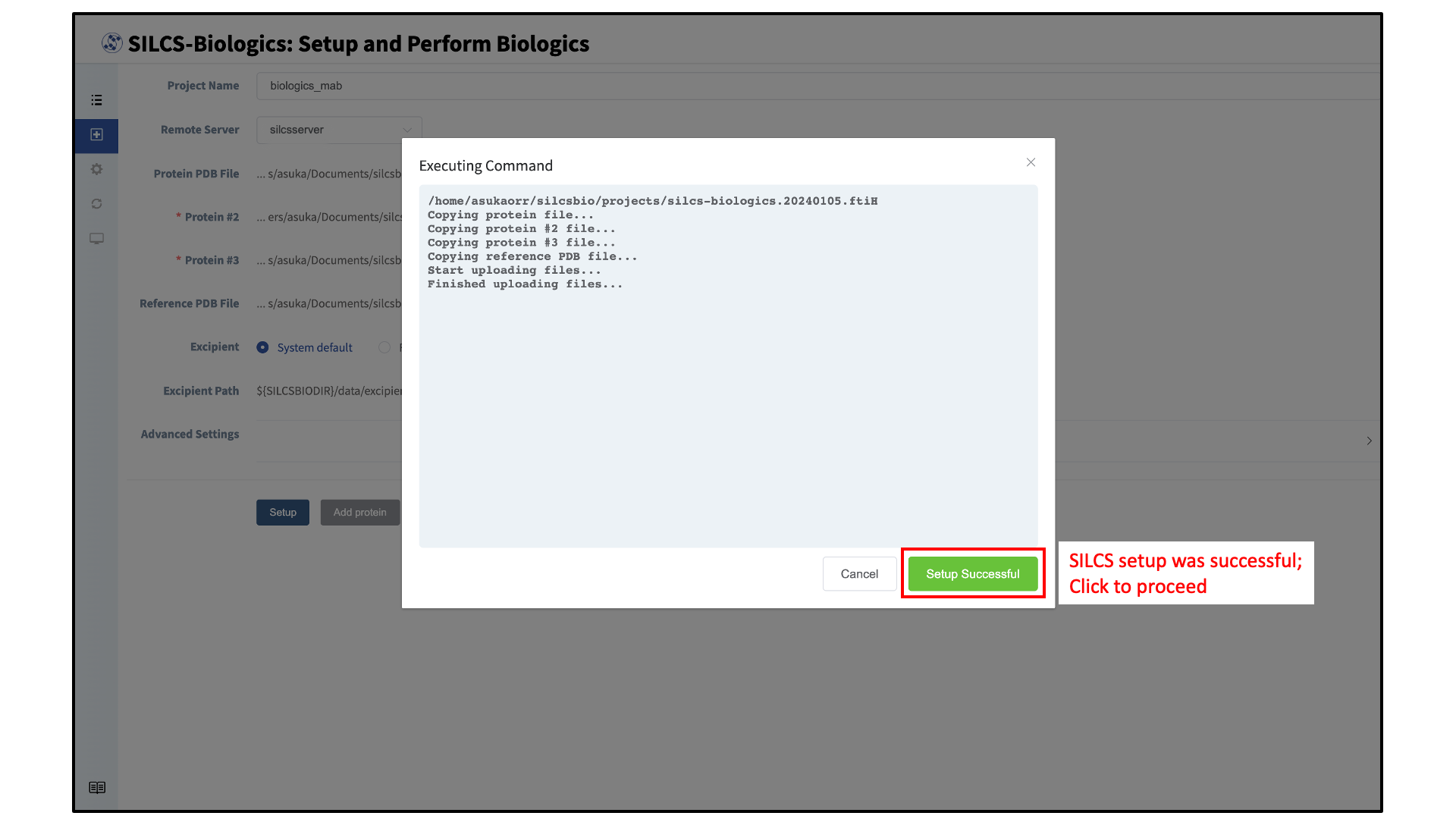Open the monitor display sidebar icon

(96, 239)
